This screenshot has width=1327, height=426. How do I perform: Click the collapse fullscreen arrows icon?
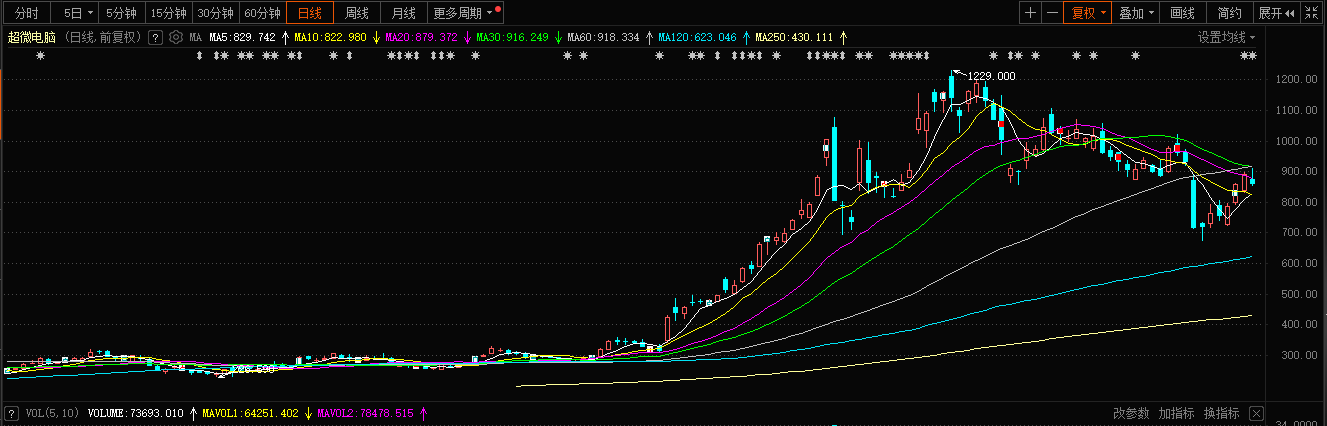(1312, 13)
